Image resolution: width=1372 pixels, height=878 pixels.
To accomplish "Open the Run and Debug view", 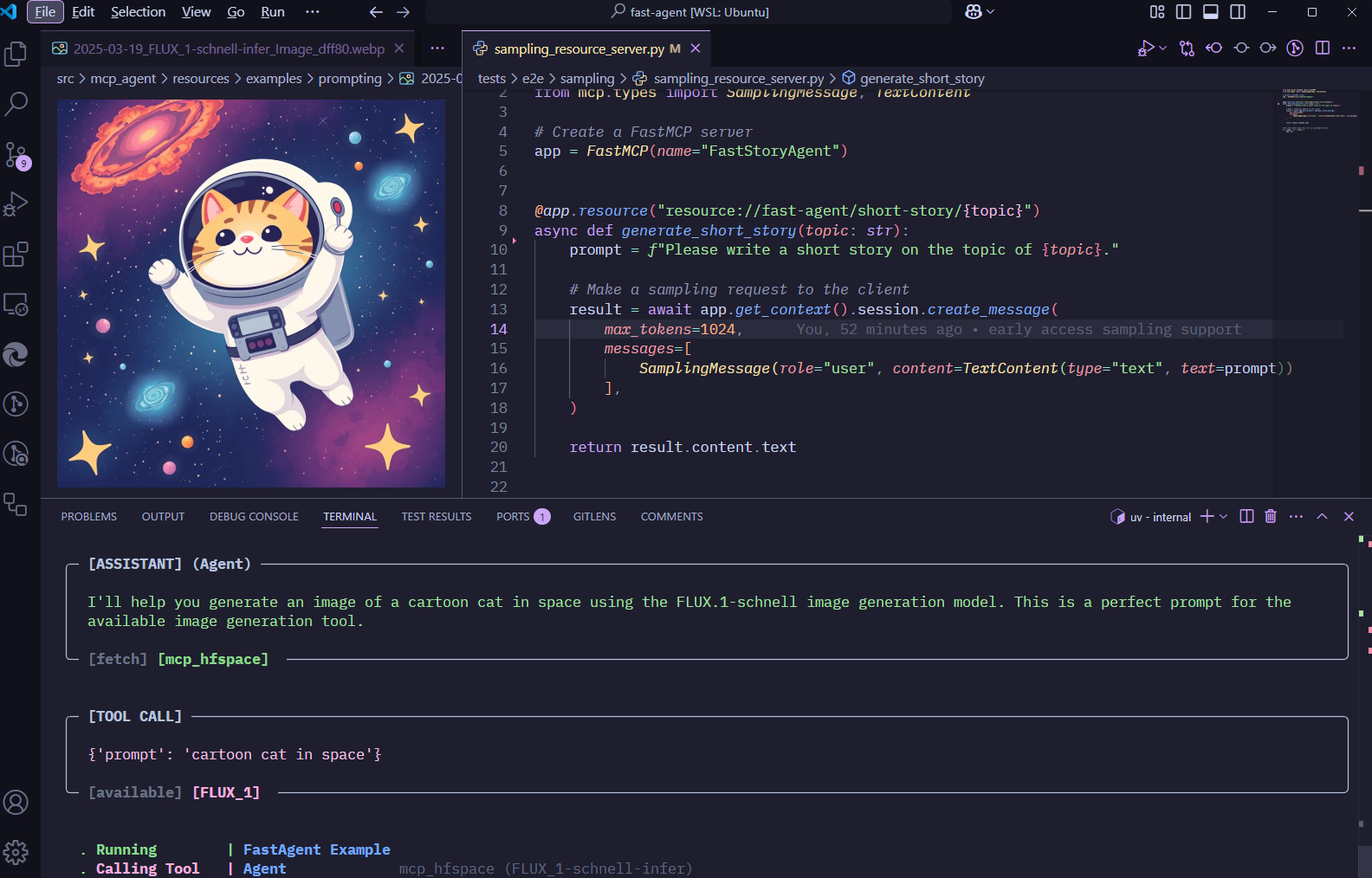I will point(16,204).
